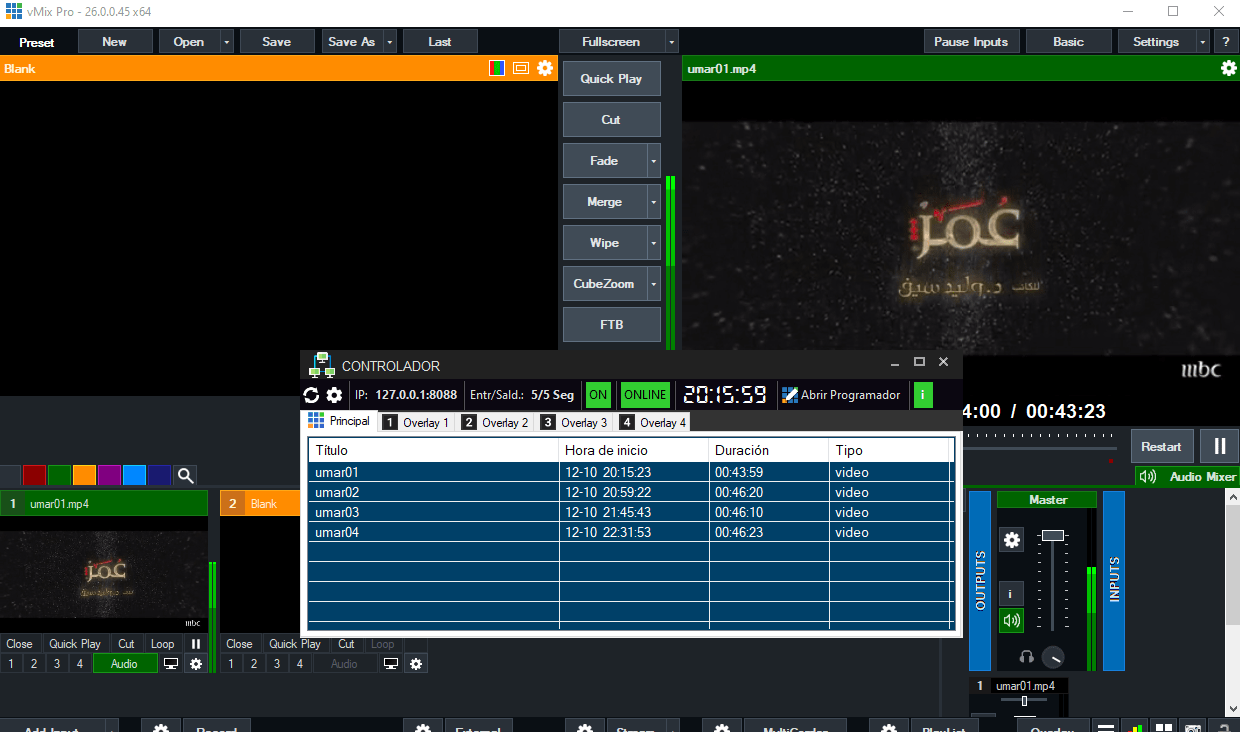The image size is (1240, 732).
Task: Click the color bars icon in preview header
Action: click(497, 68)
